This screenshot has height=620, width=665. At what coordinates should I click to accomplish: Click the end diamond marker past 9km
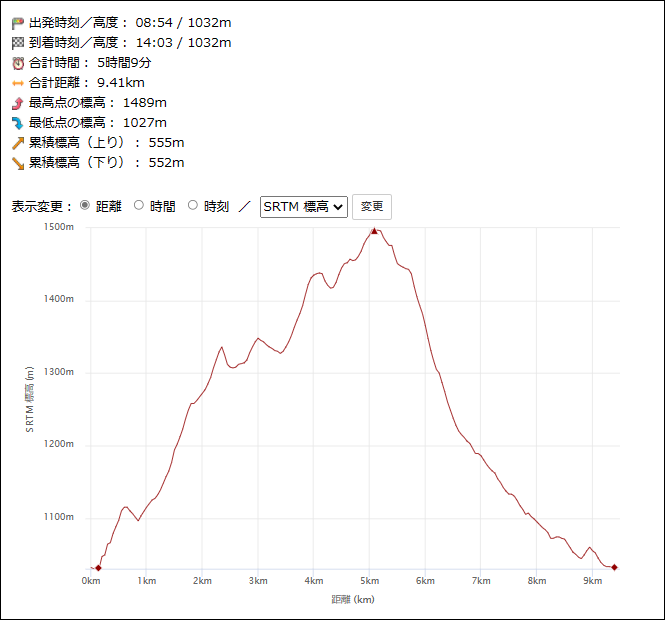614,567
